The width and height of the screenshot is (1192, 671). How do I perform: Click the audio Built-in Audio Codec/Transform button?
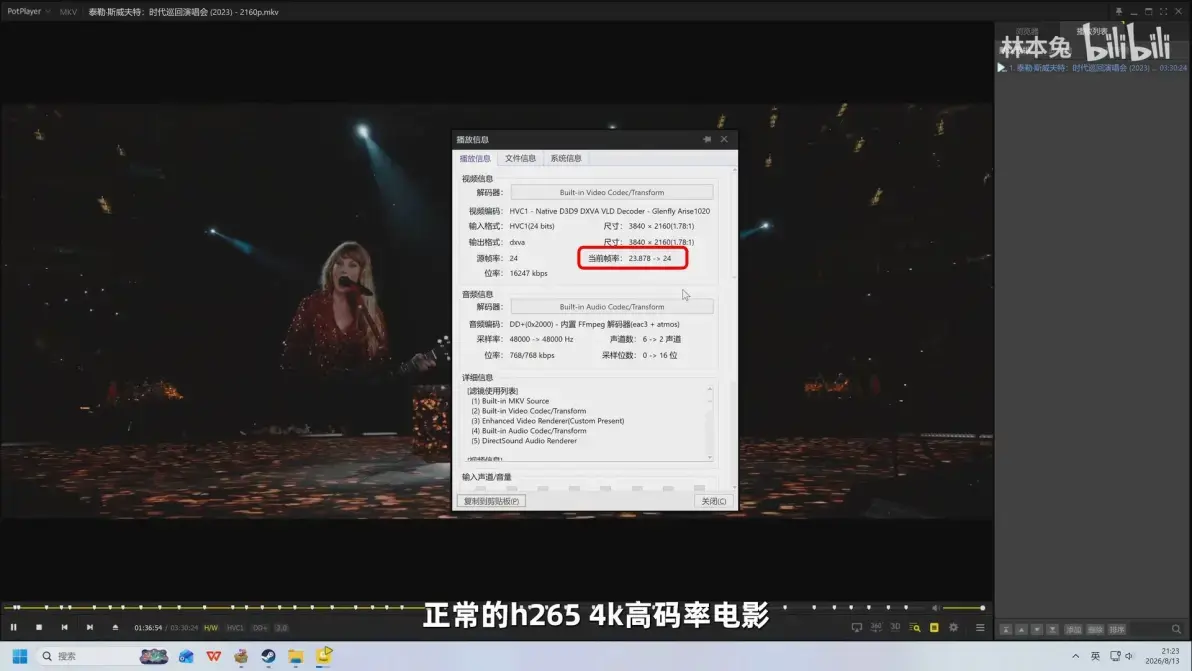612,307
